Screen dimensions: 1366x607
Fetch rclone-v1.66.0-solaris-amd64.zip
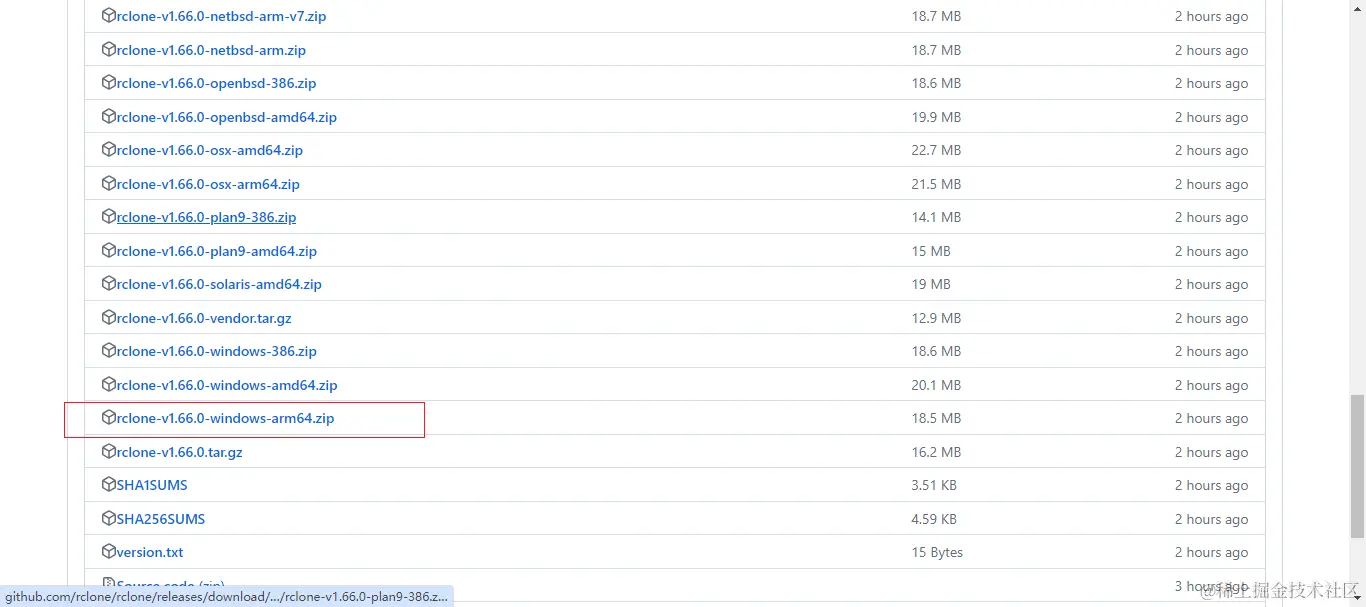pyautogui.click(x=219, y=284)
